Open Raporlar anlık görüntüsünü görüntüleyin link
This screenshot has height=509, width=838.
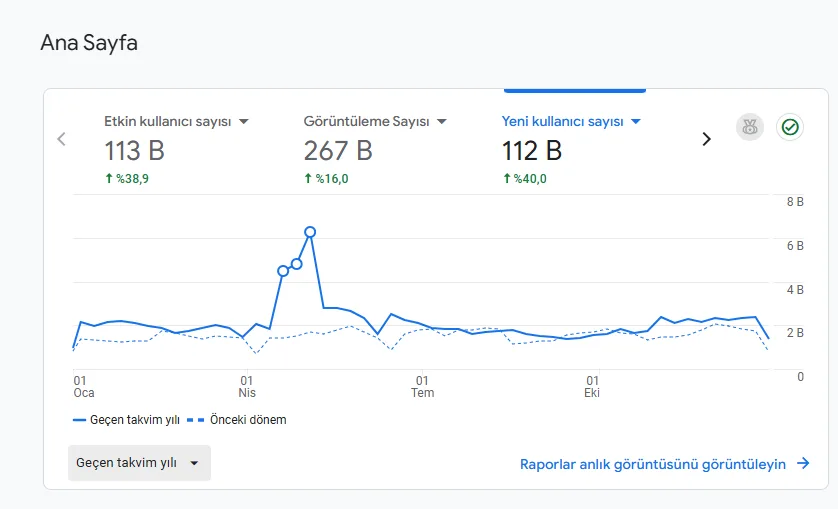(665, 464)
